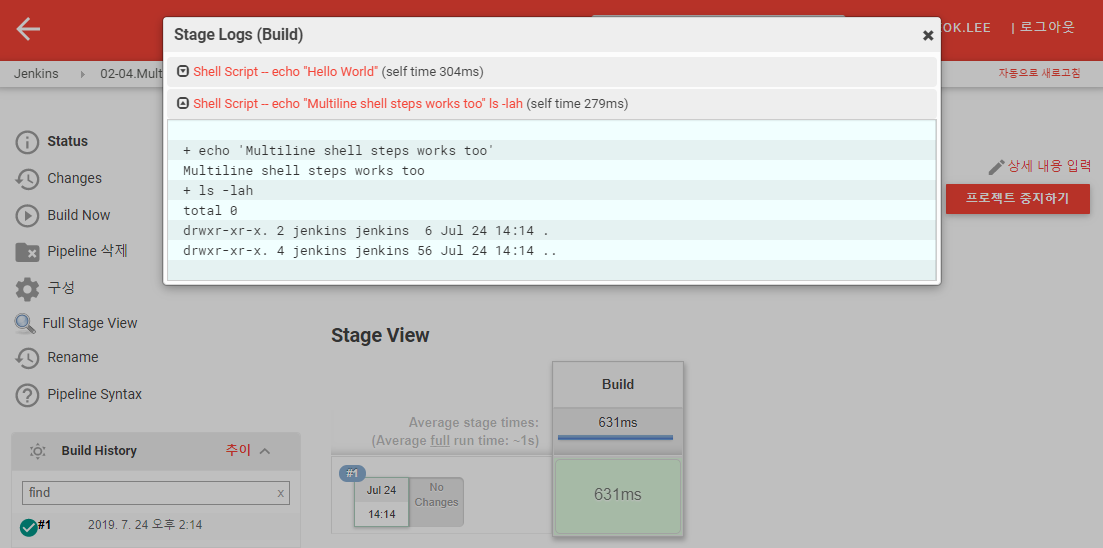Collapse the Multiline shell steps log entry

tap(183, 104)
